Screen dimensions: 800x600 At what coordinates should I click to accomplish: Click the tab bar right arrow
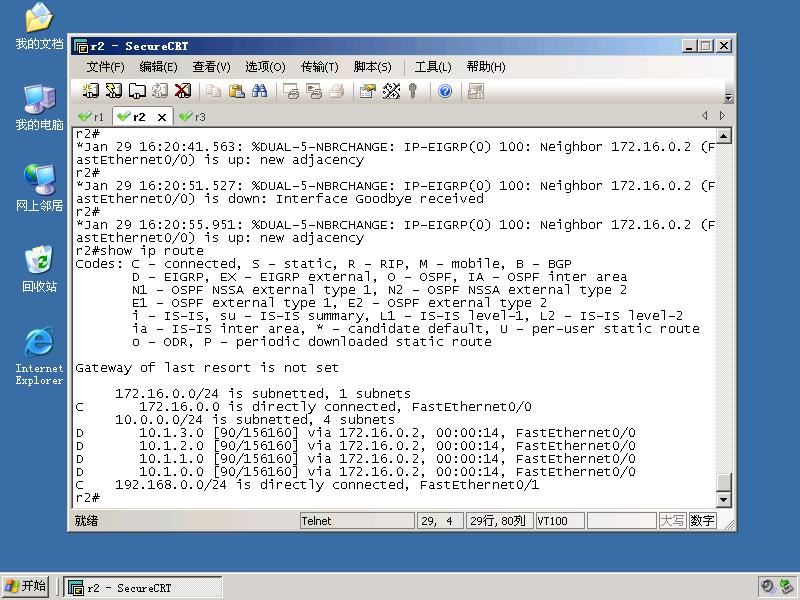pyautogui.click(x=722, y=116)
